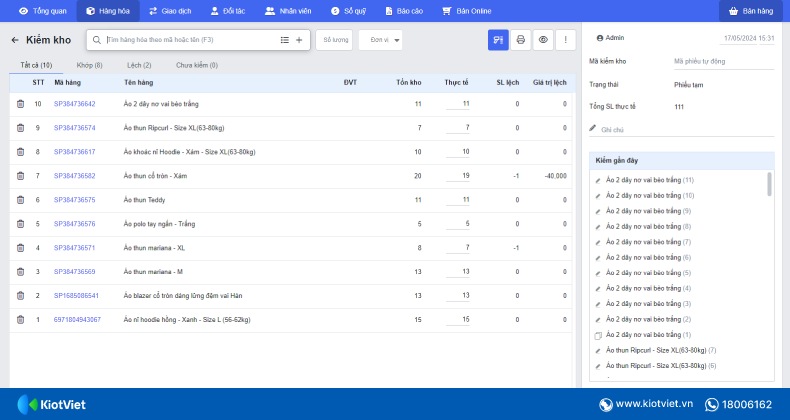This screenshot has width=790, height=420.
Task: Click trash icon for Áo 2 dây nơ vai bèo trắng
Action: [20, 104]
